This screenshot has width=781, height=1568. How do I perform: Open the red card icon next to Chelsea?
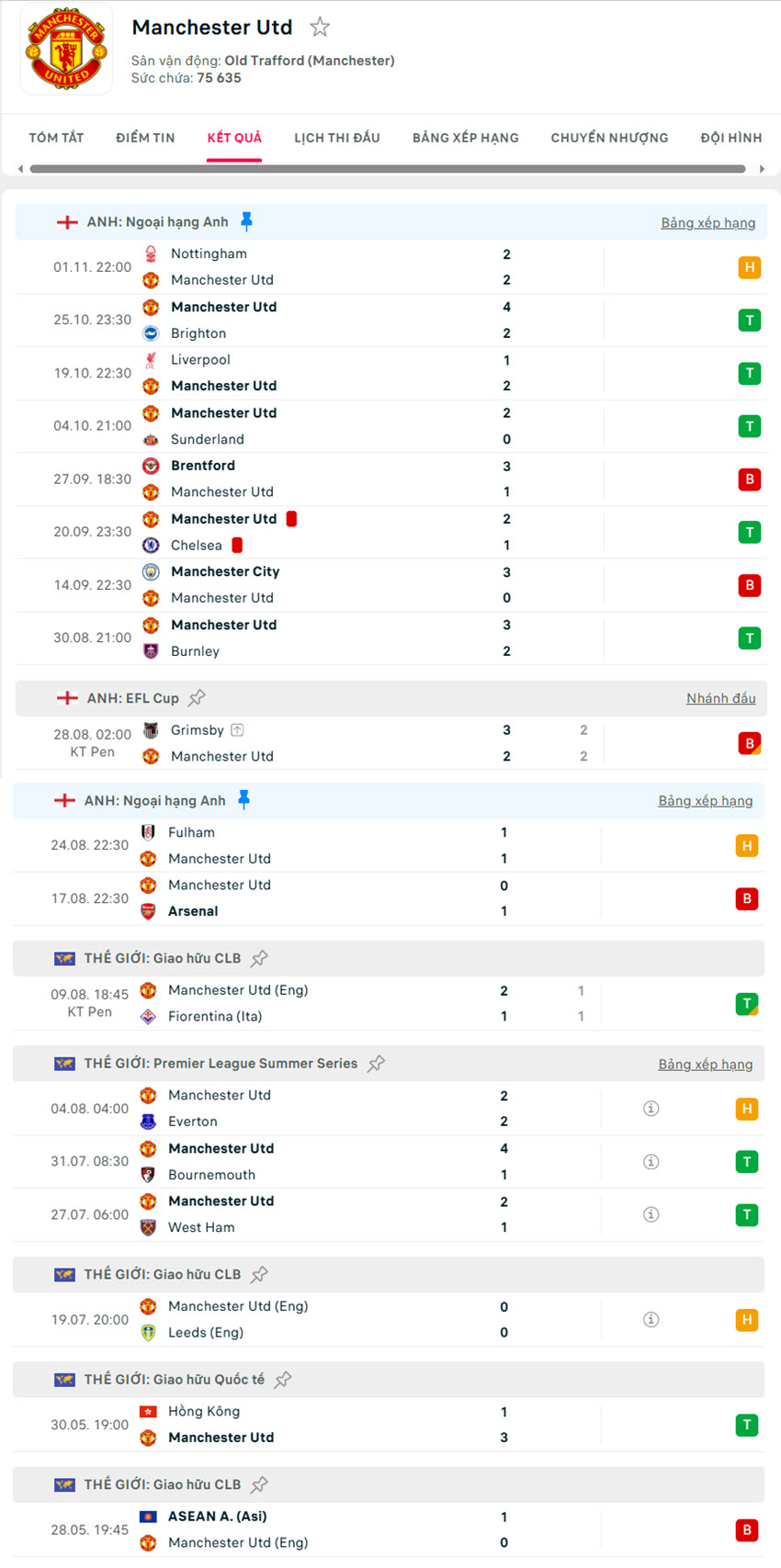pos(237,545)
